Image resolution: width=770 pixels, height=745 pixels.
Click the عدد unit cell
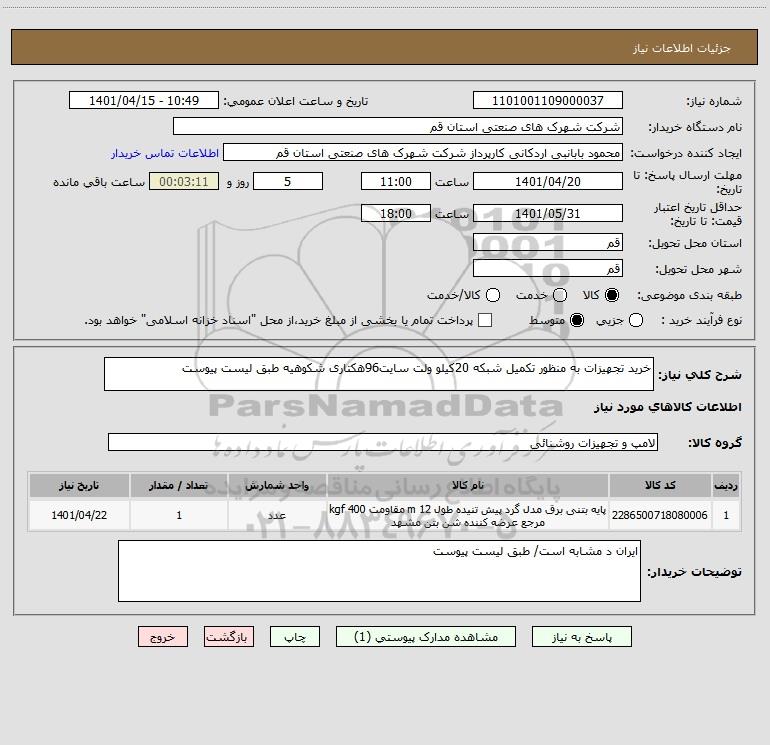277,515
